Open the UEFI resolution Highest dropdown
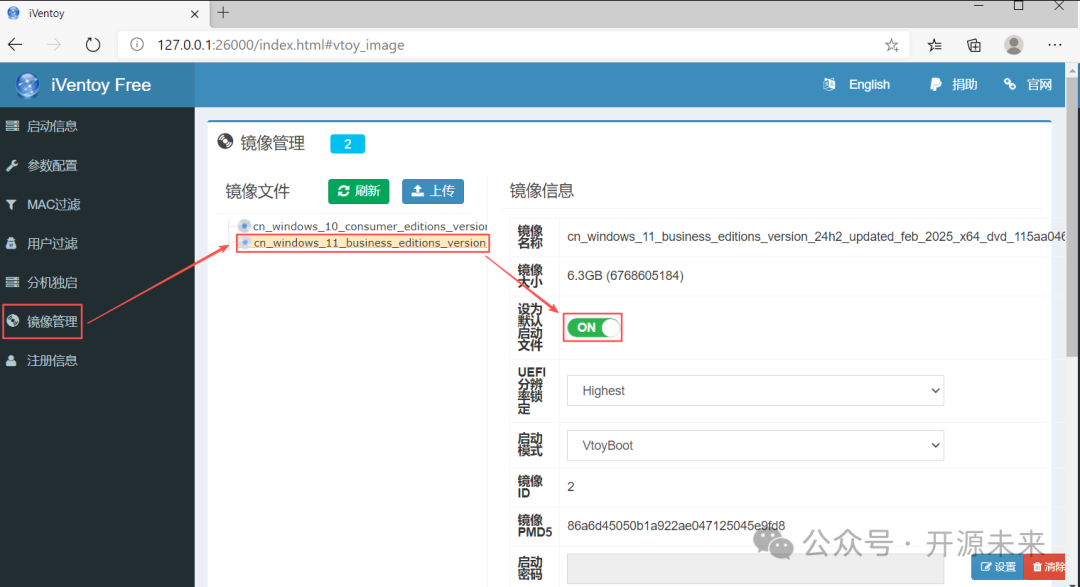This screenshot has width=1080, height=587. (x=755, y=391)
